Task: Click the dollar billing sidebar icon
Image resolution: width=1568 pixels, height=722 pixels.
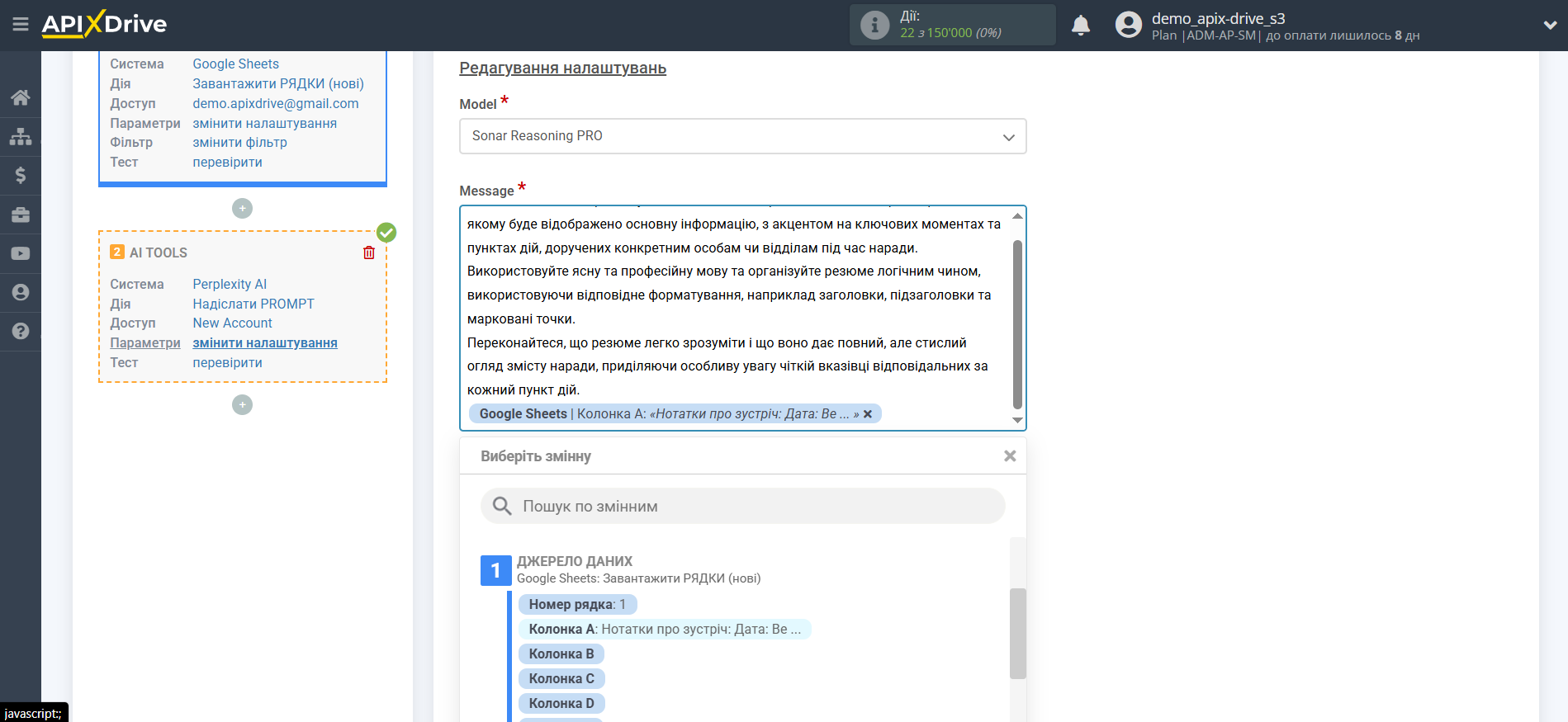Action: (21, 175)
